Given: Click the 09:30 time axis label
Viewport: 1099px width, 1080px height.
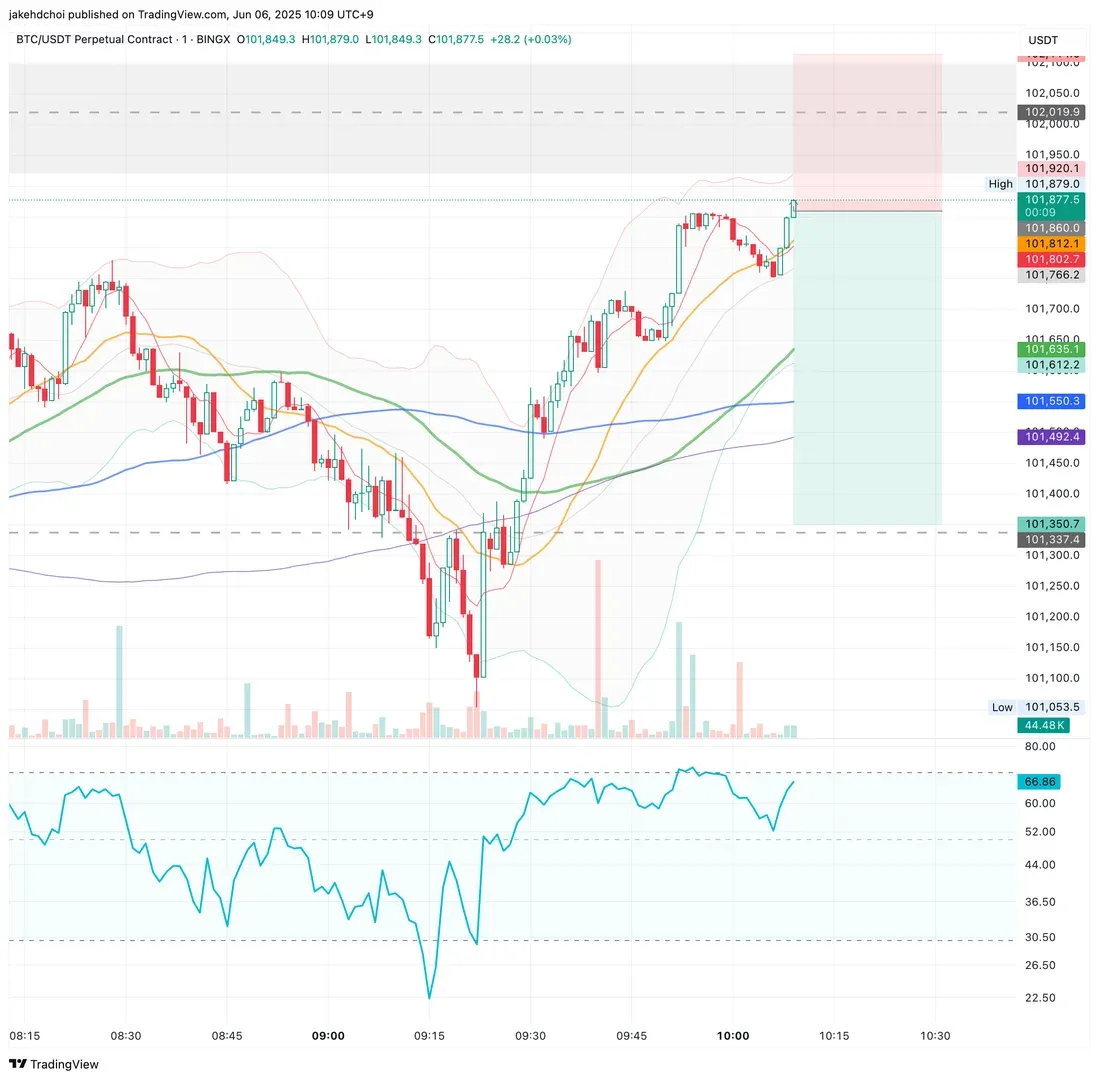Looking at the screenshot, I should point(531,1036).
